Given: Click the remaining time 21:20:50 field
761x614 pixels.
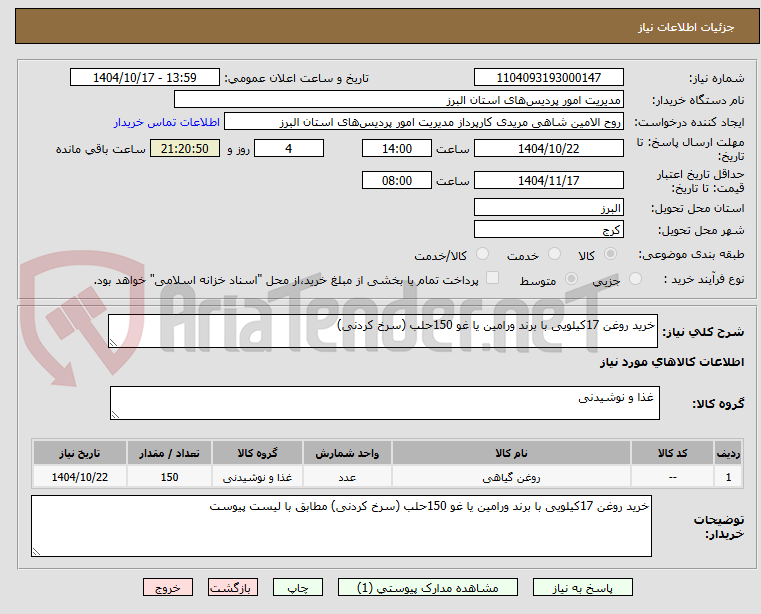Looking at the screenshot, I should point(185,149).
